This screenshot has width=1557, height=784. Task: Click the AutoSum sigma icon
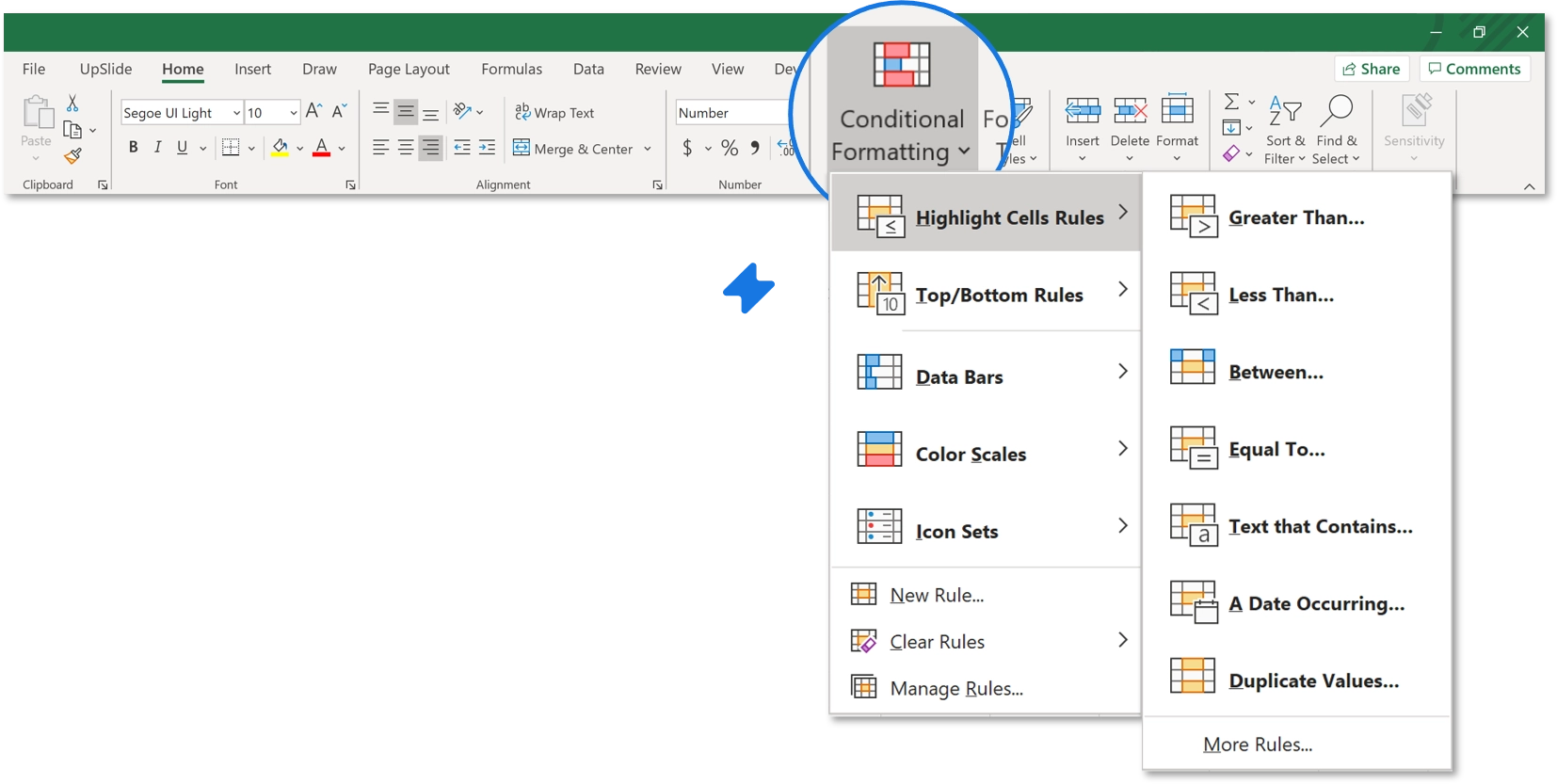1231,102
